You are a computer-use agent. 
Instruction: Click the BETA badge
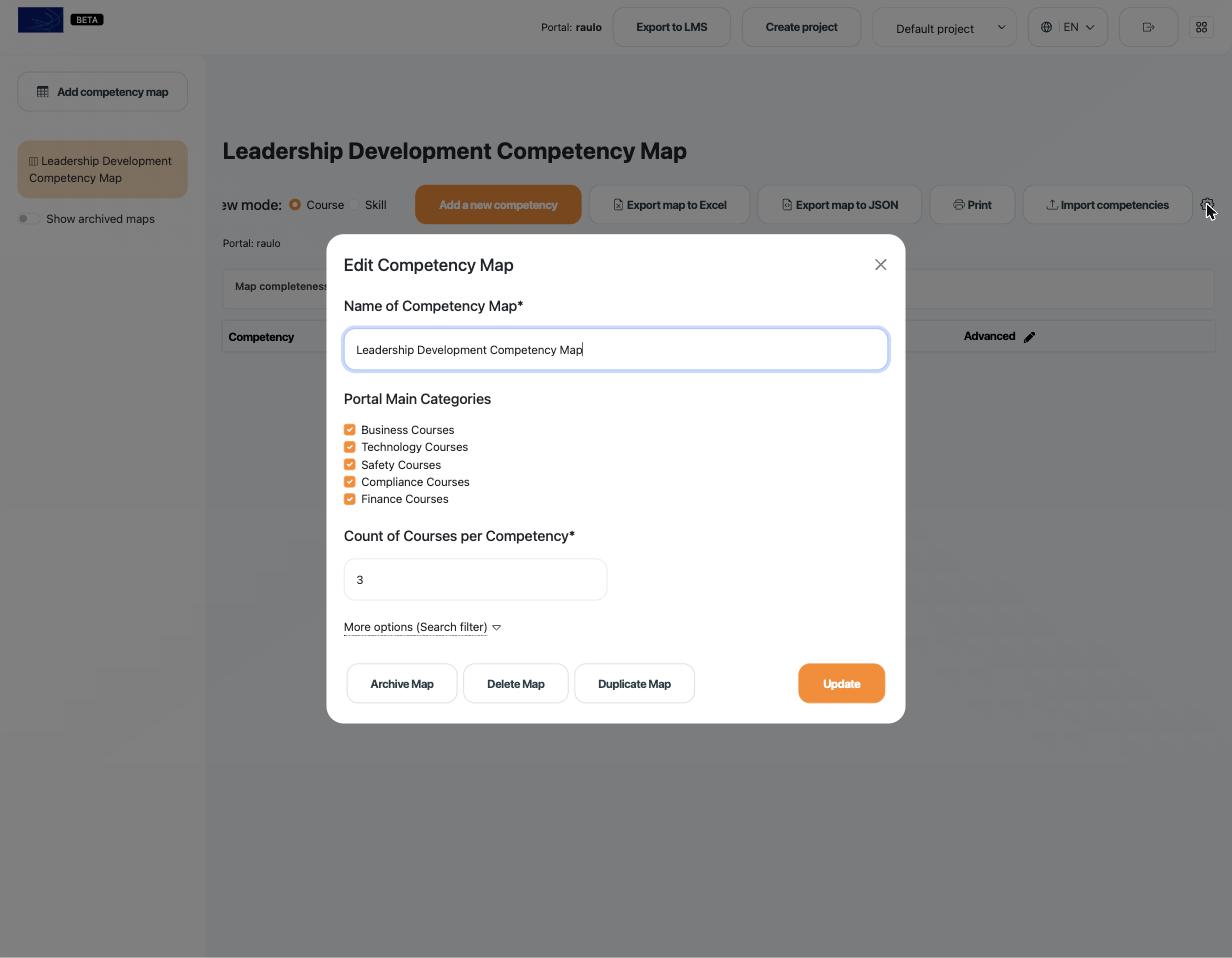(87, 19)
